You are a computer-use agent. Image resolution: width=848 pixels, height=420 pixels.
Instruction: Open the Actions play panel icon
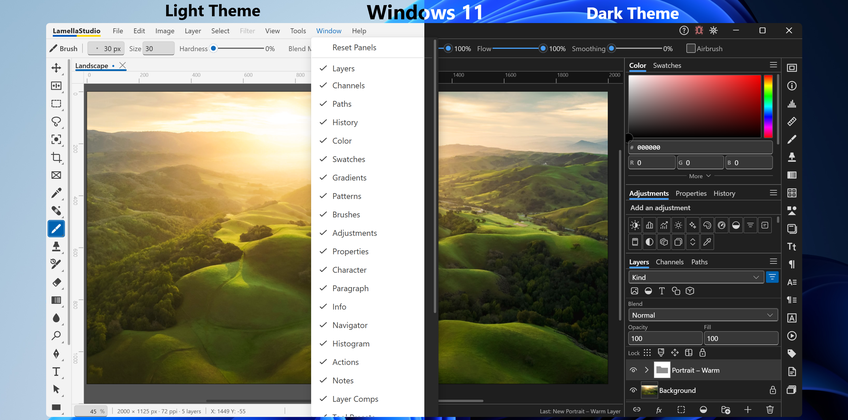coord(792,336)
